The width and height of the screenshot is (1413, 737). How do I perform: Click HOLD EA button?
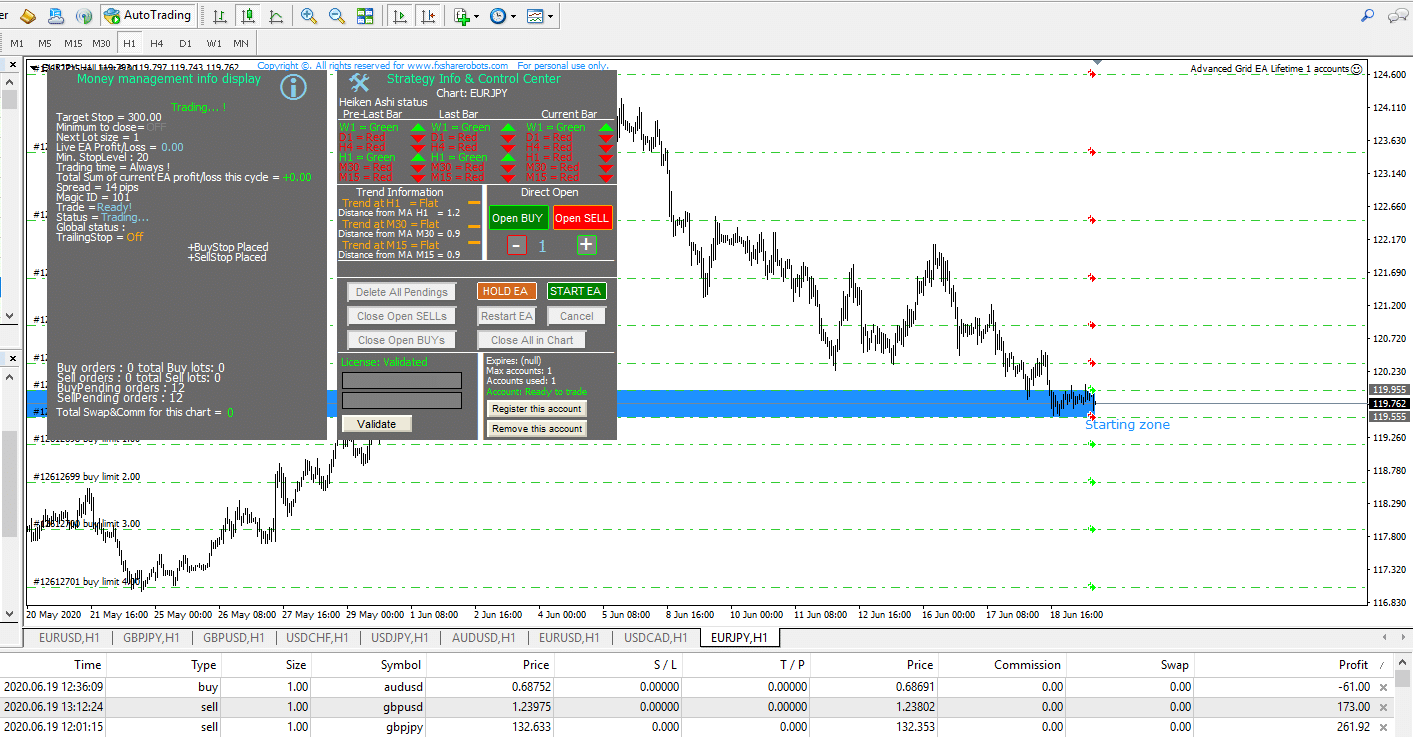pyautogui.click(x=506, y=291)
